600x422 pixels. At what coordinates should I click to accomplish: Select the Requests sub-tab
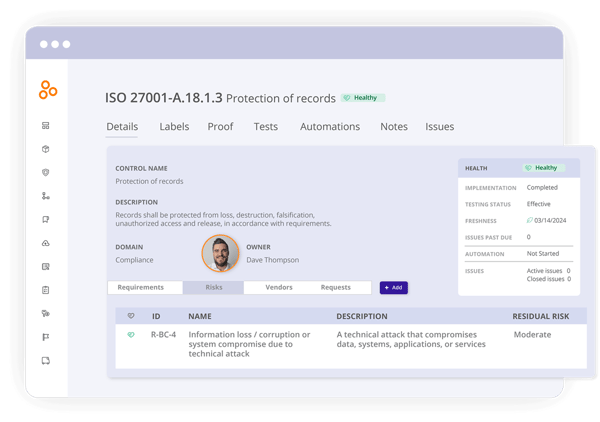[336, 287]
